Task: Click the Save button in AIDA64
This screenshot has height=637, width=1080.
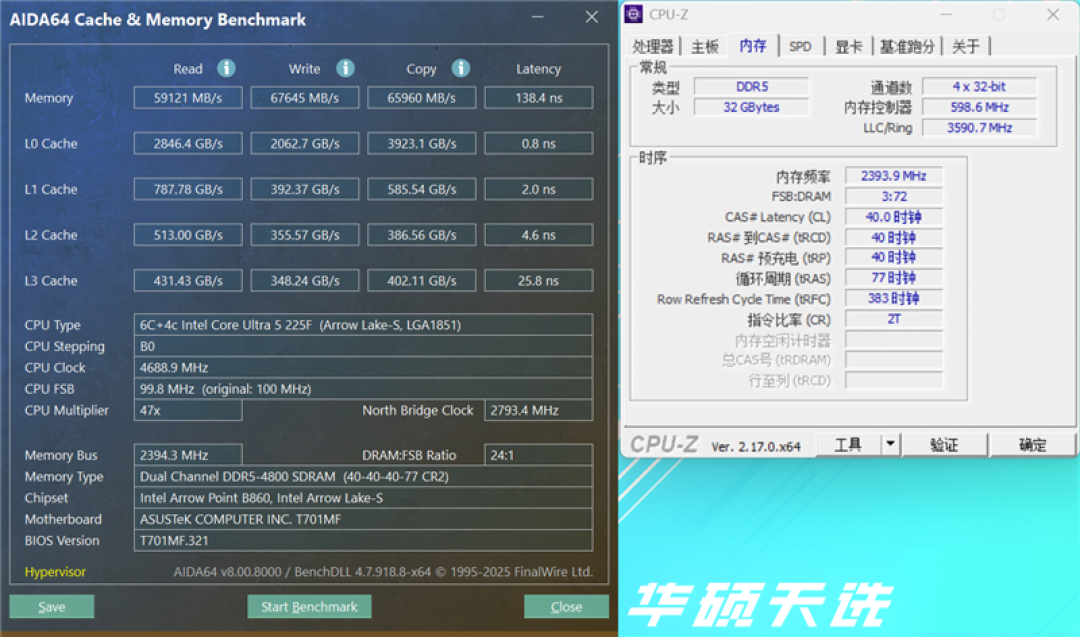Action: pyautogui.click(x=52, y=607)
